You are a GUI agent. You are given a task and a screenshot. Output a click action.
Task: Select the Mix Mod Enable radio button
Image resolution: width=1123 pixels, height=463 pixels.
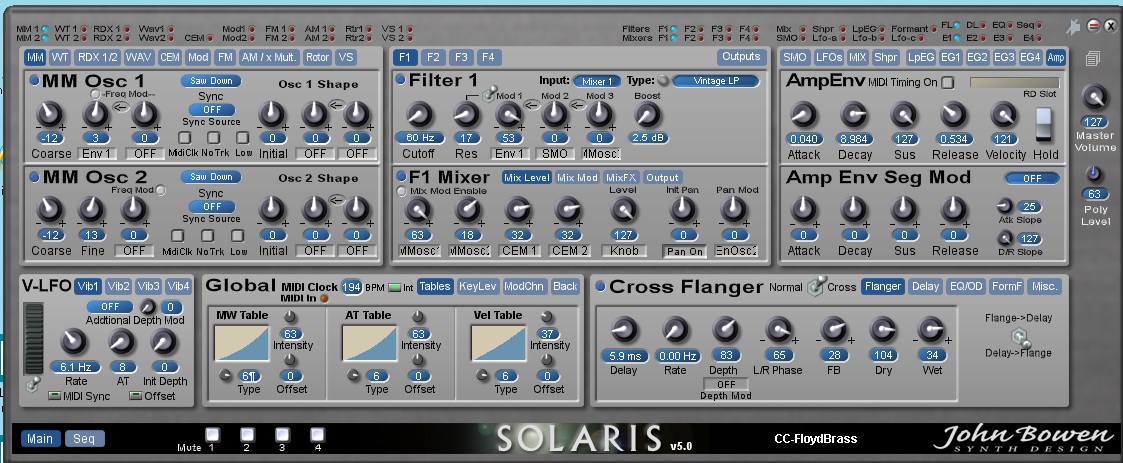[x=402, y=191]
